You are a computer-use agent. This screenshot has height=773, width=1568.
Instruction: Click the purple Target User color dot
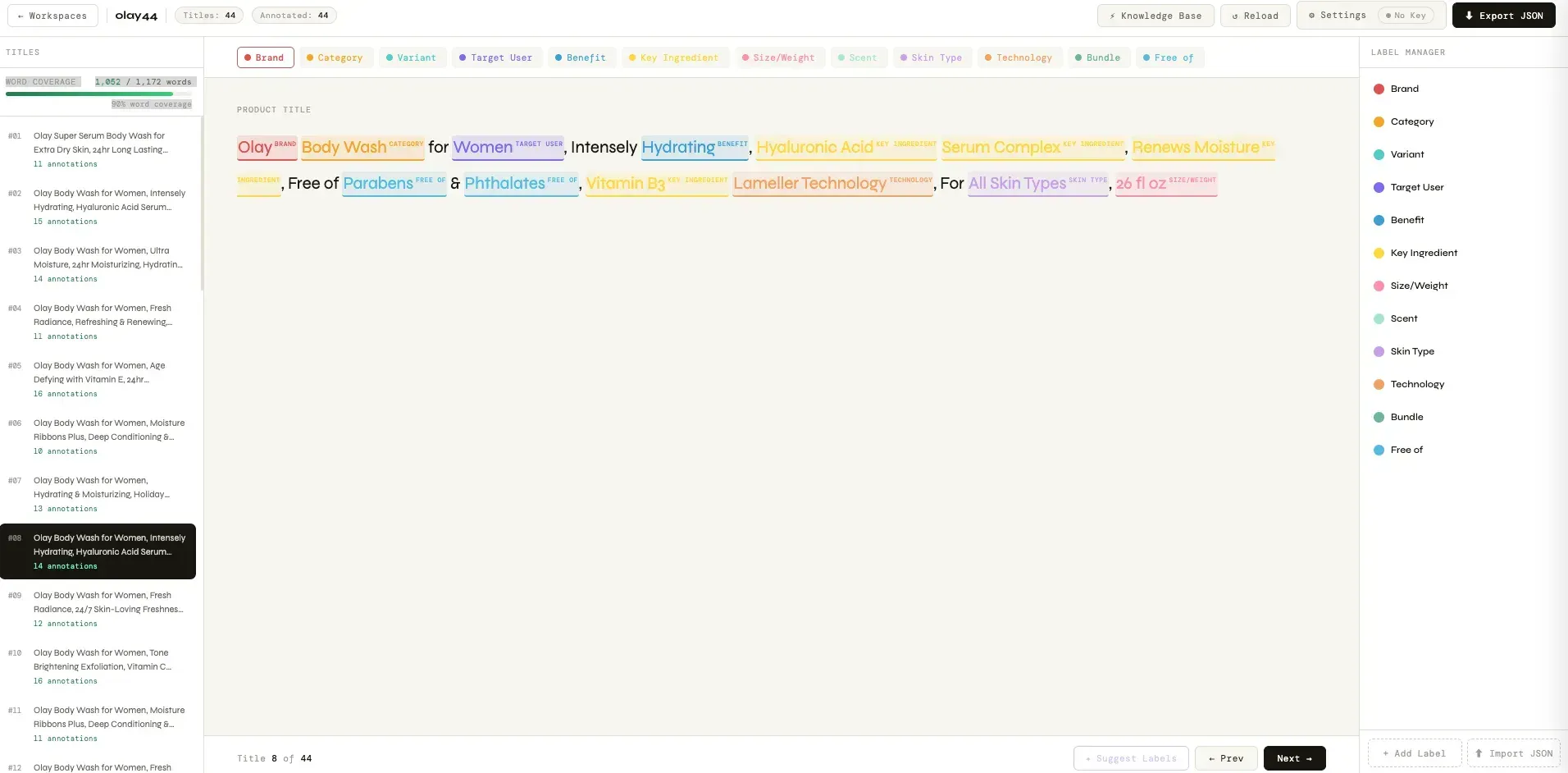[x=1379, y=187]
